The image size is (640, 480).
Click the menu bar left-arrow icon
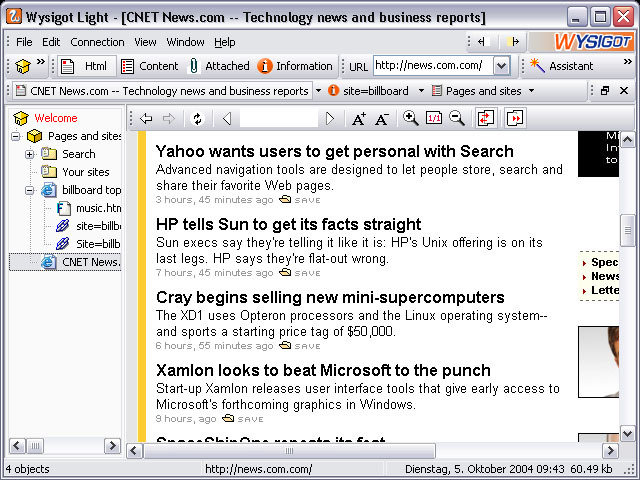[482, 42]
